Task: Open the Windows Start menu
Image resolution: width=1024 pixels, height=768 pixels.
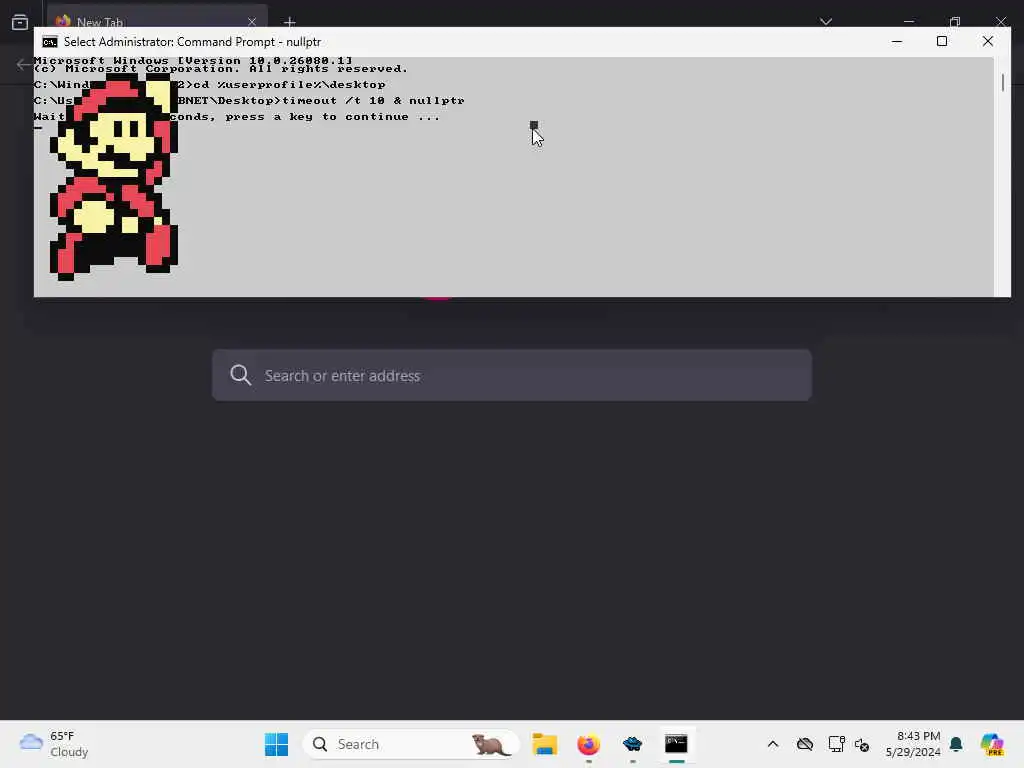Action: coord(276,744)
